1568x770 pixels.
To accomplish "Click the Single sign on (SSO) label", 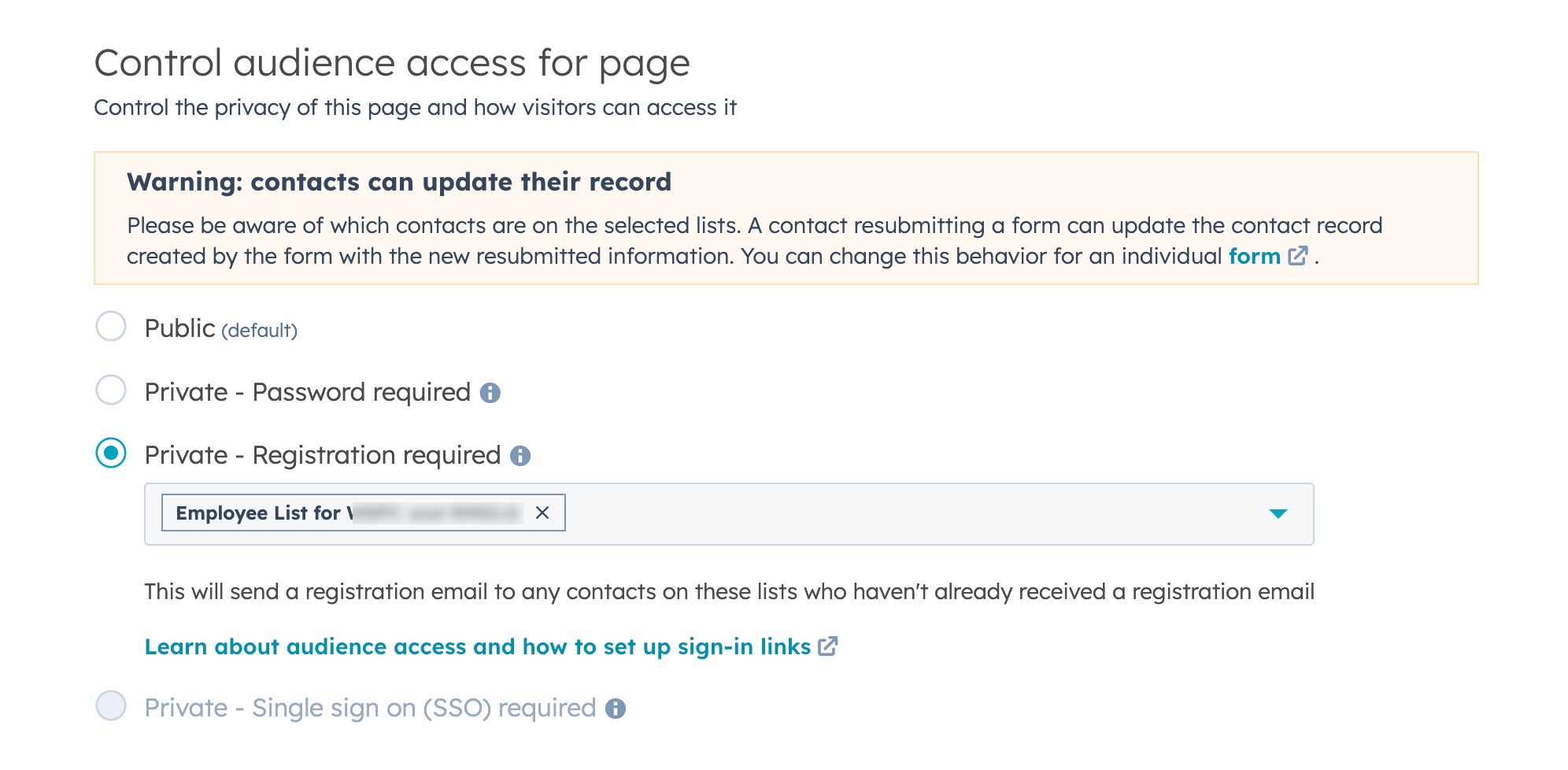I will point(370,709).
